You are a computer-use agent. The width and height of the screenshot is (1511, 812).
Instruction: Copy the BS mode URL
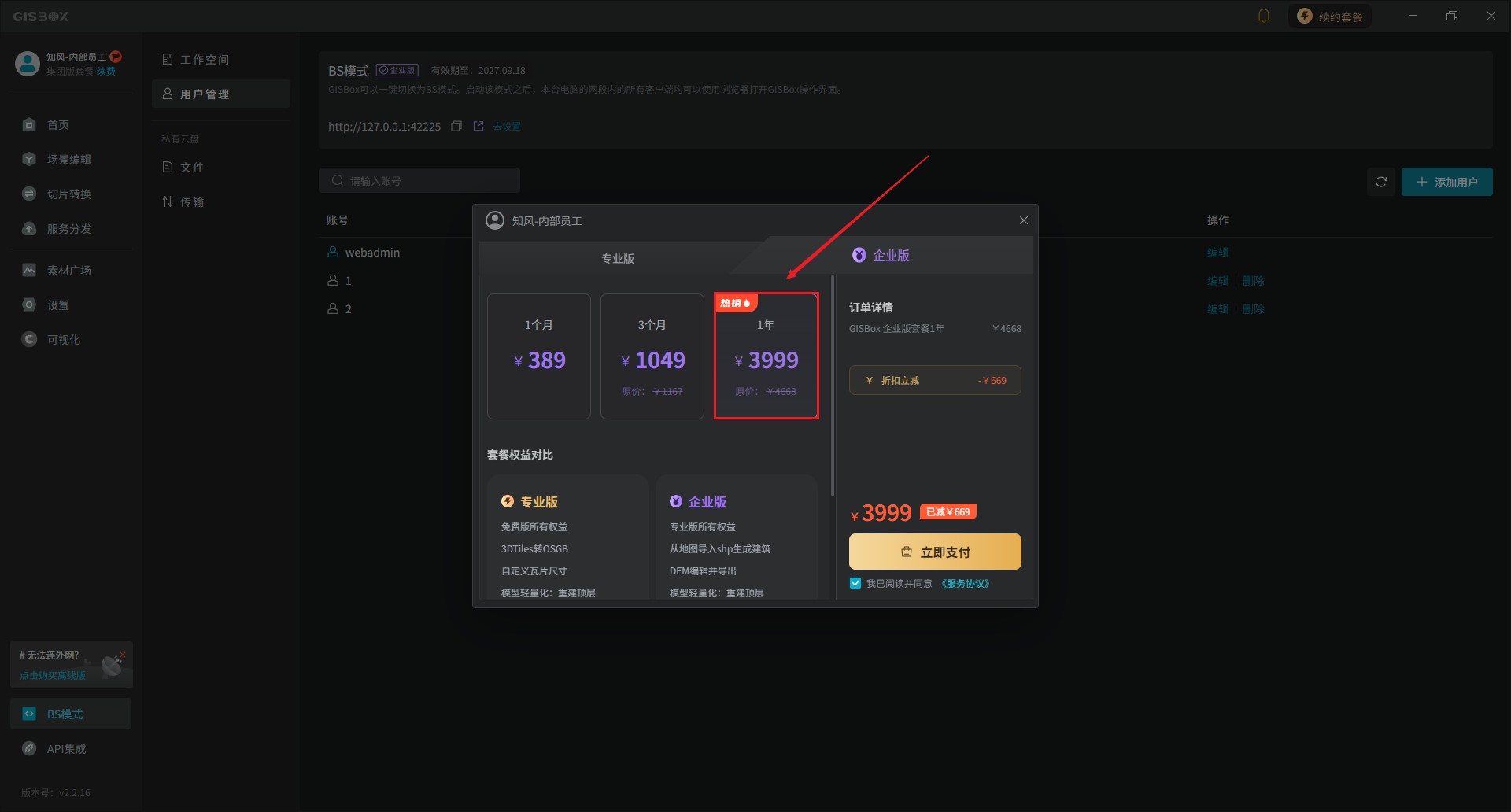pos(456,127)
